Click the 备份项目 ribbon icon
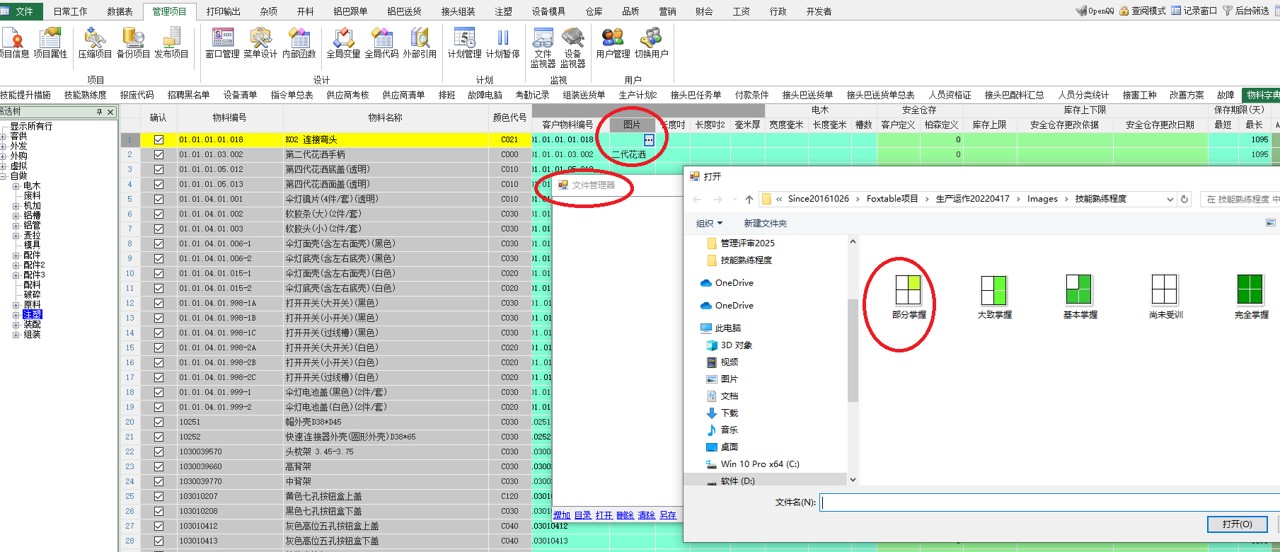Image resolution: width=1280 pixels, height=552 pixels. pos(133,42)
